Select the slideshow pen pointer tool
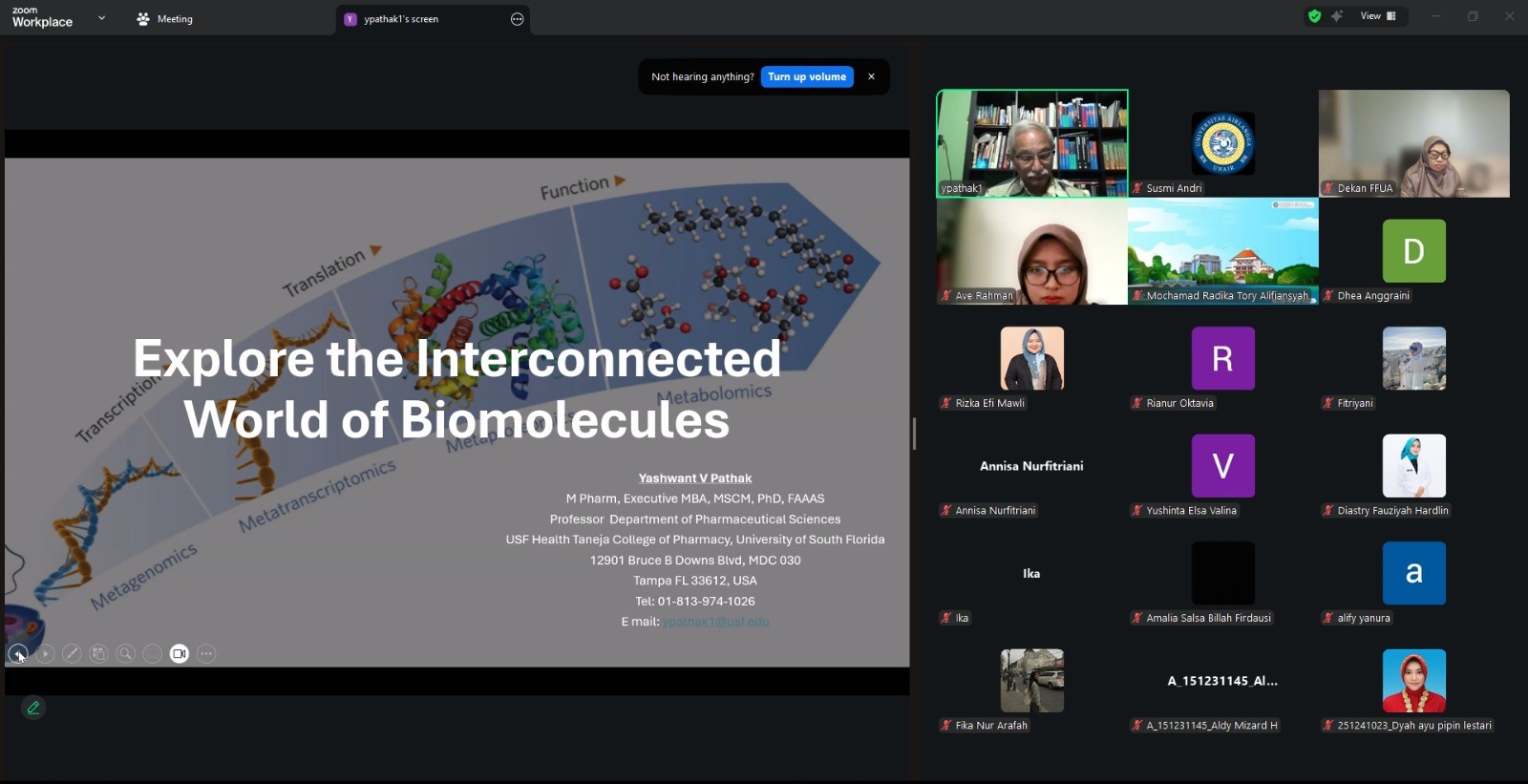The width and height of the screenshot is (1528, 784). pyautogui.click(x=72, y=654)
